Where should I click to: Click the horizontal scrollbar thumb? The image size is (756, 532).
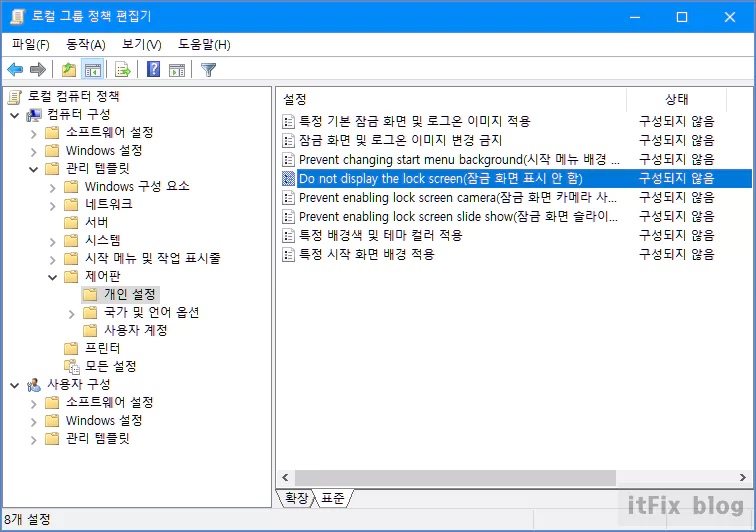coord(455,477)
